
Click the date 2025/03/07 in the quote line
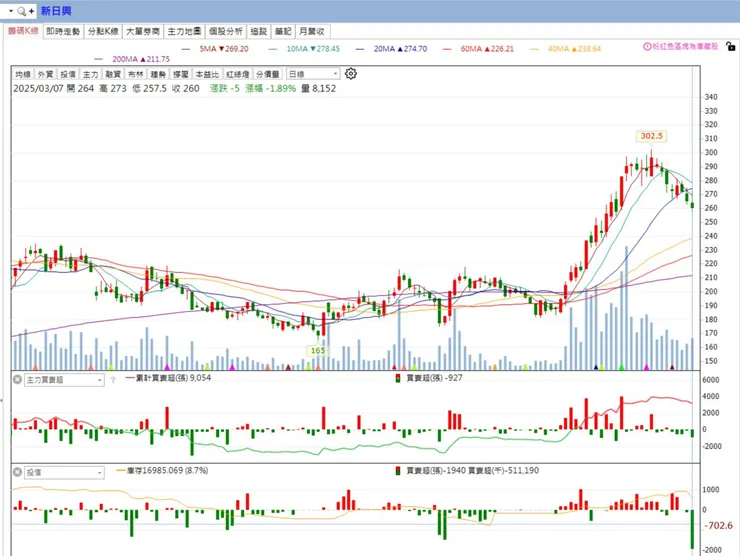pyautogui.click(x=38, y=88)
